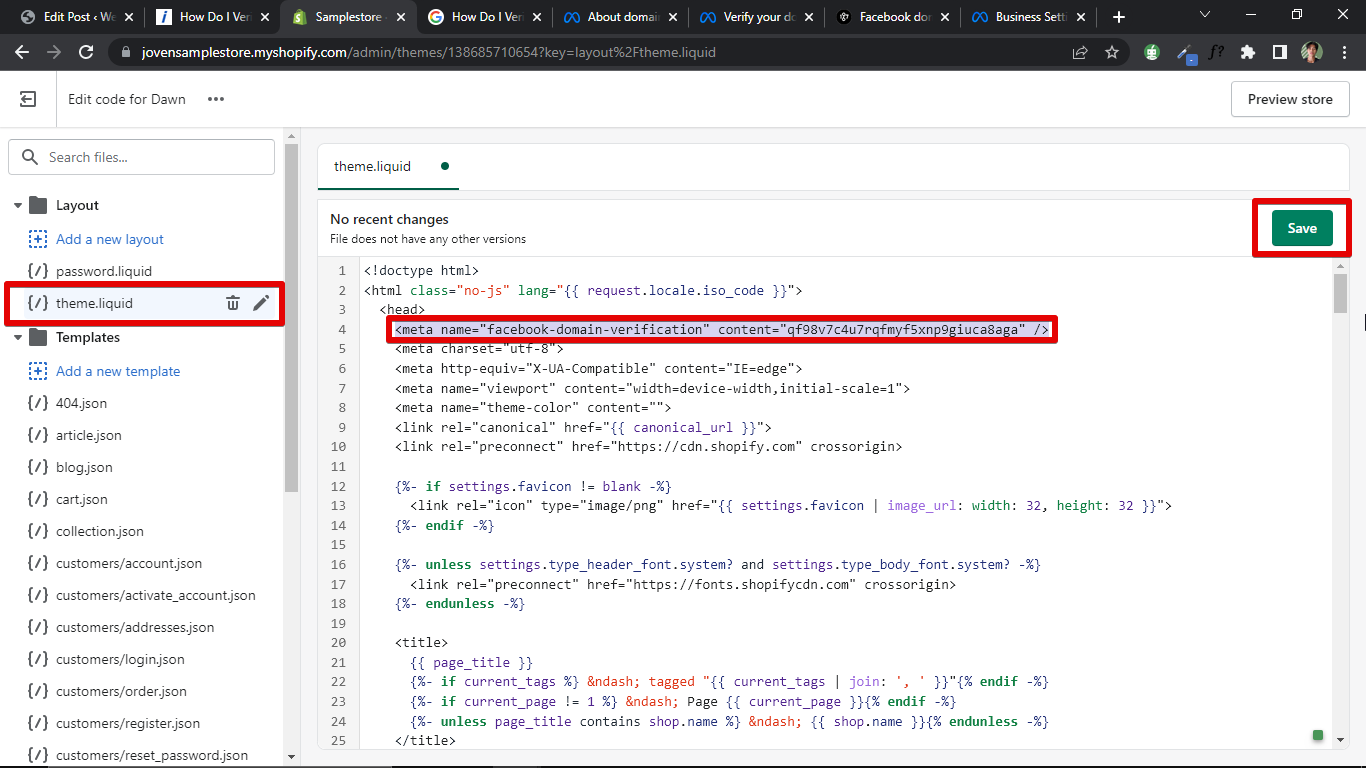Open customers/activate_account.json file
Image resolution: width=1366 pixels, height=768 pixels.
[156, 595]
